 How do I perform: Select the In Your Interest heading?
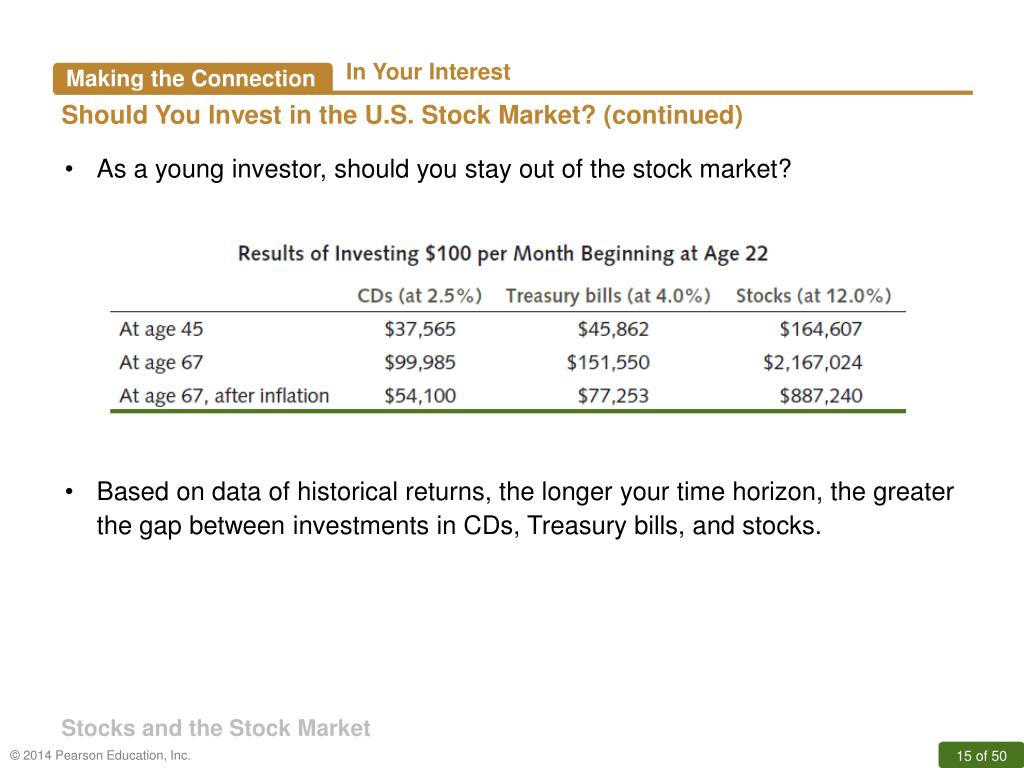pos(428,72)
